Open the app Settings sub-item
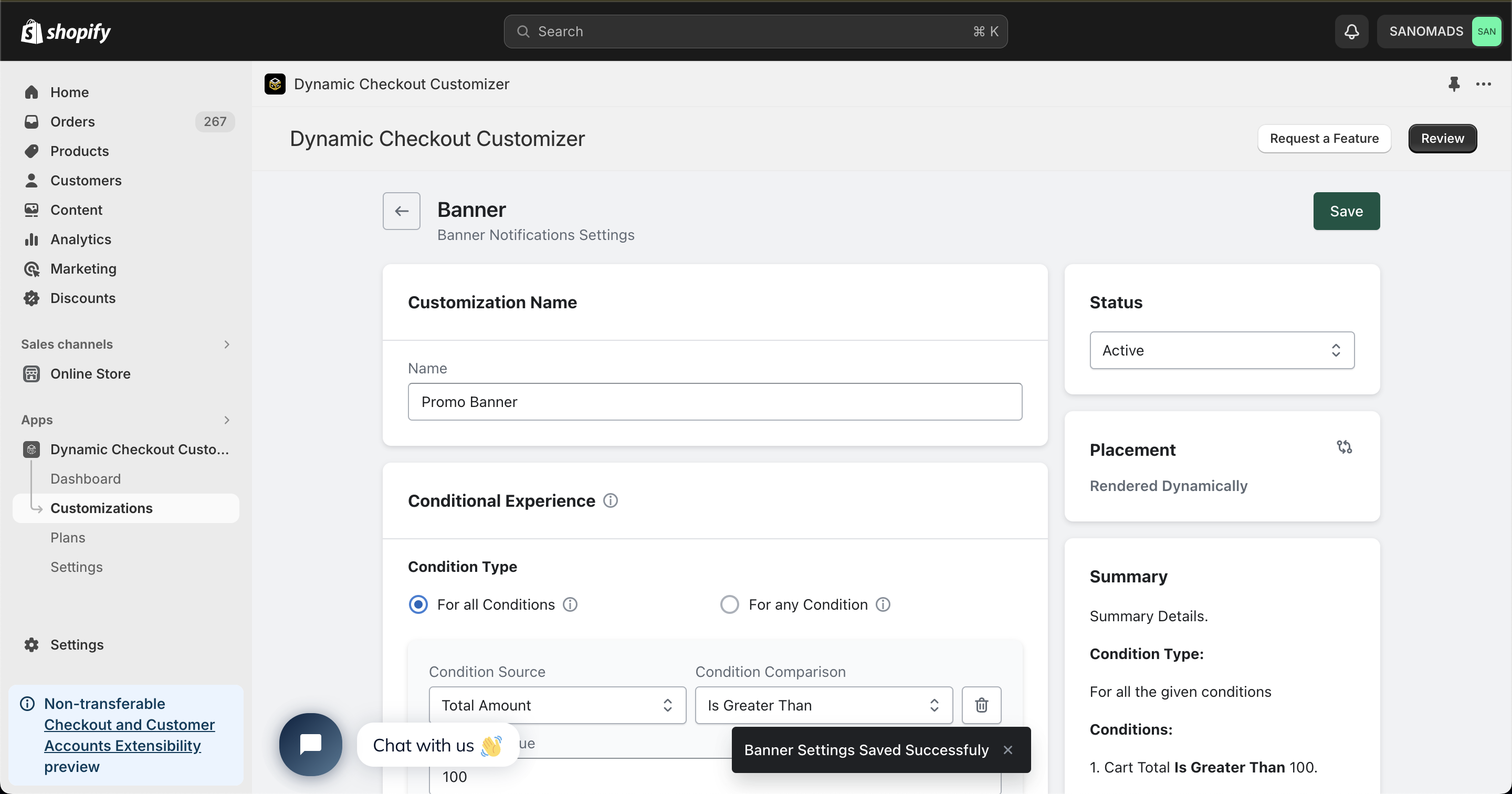The height and width of the screenshot is (794, 1512). (76, 567)
